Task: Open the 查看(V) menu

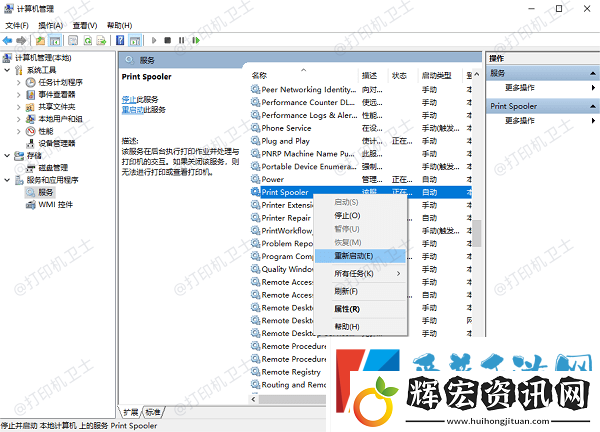Action: (85, 25)
